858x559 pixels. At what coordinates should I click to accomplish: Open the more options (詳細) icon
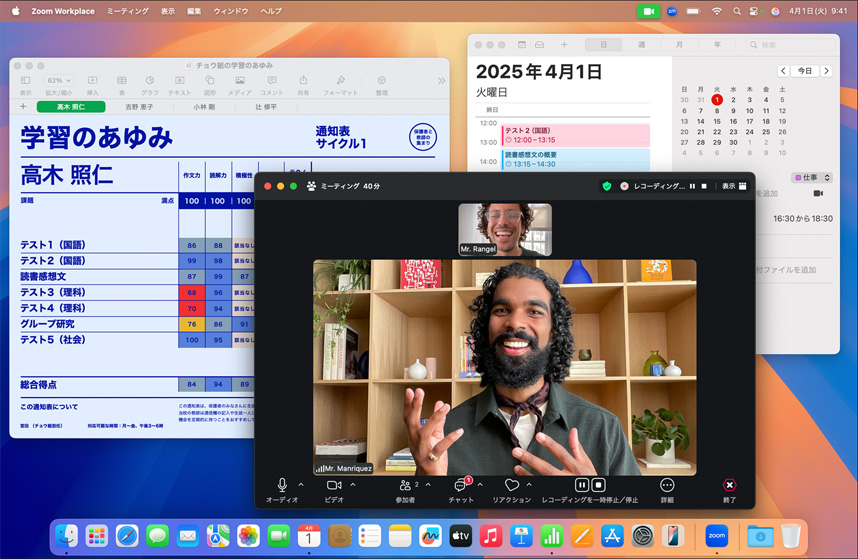coord(667,485)
